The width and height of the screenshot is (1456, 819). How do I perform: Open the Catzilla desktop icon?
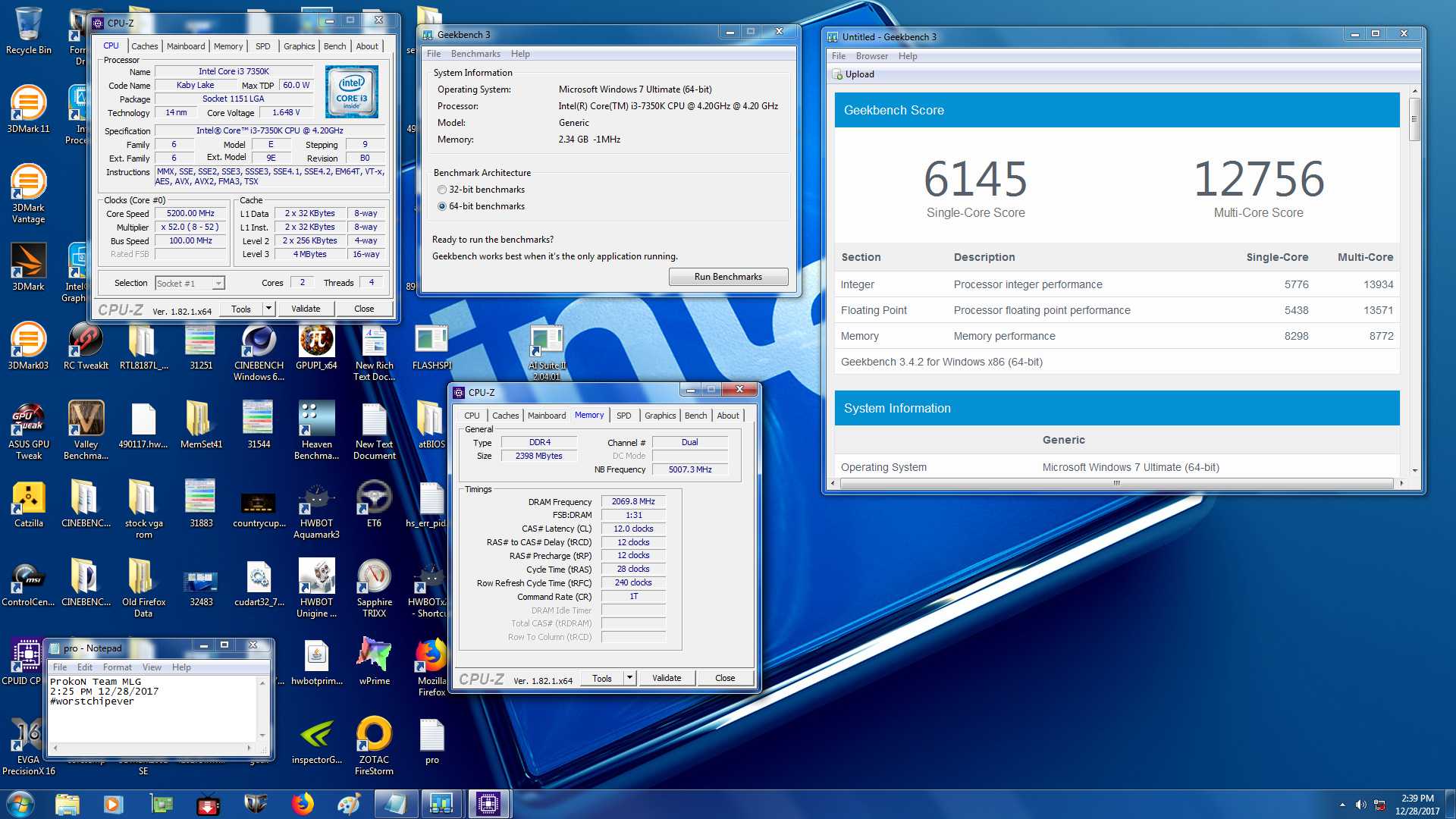click(x=29, y=505)
